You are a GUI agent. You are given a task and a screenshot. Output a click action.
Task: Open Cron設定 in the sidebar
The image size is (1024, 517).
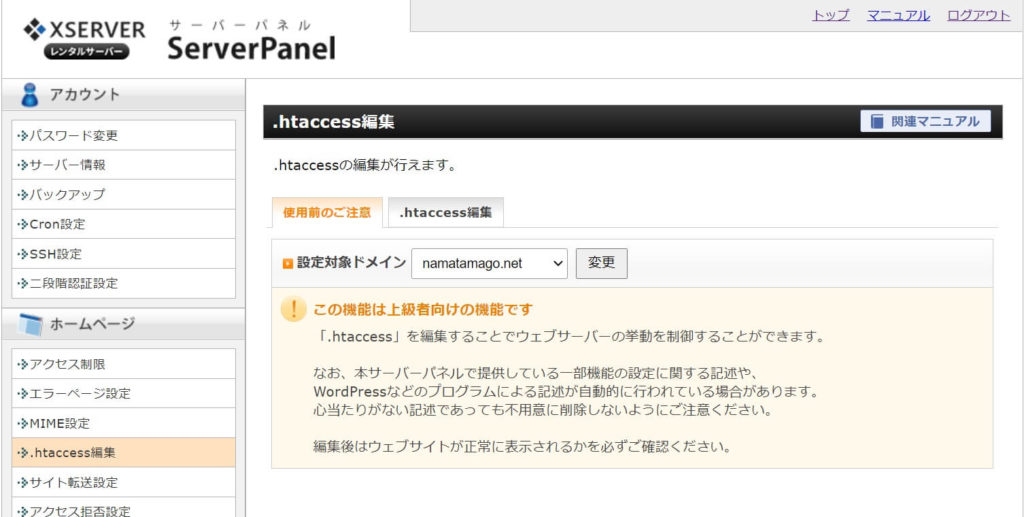tap(123, 224)
